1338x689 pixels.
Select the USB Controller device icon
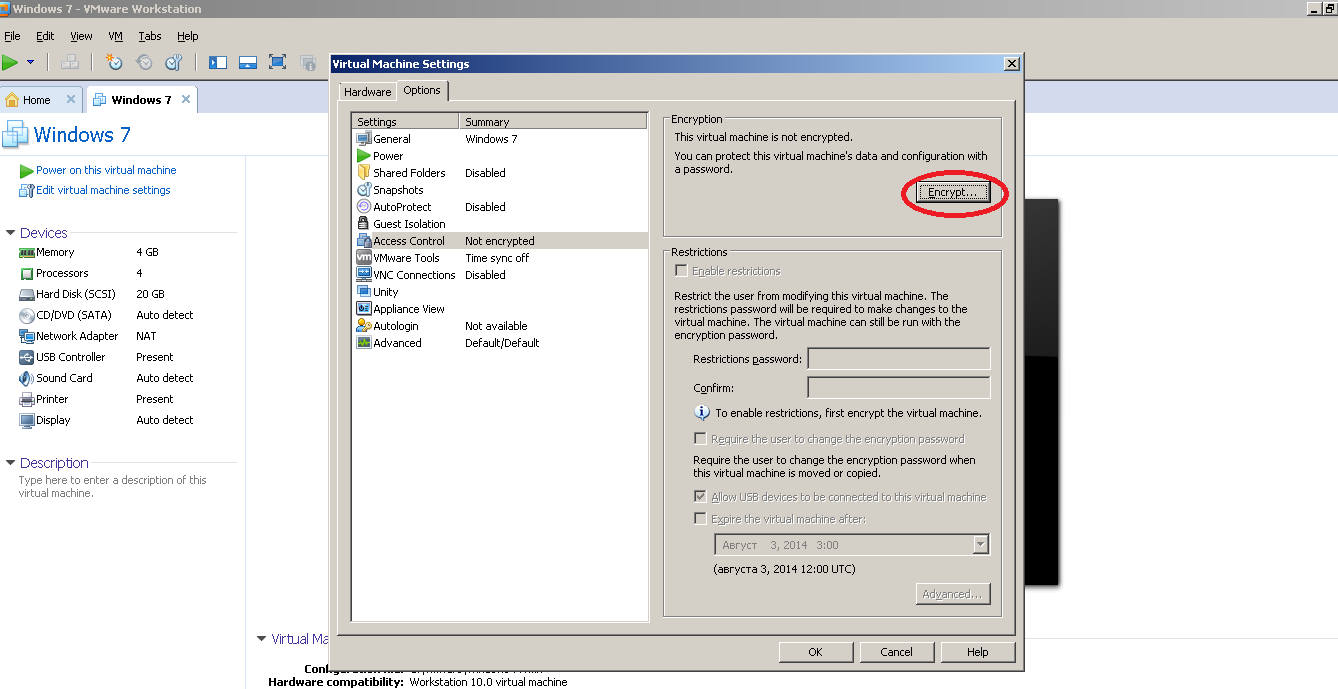coord(27,358)
